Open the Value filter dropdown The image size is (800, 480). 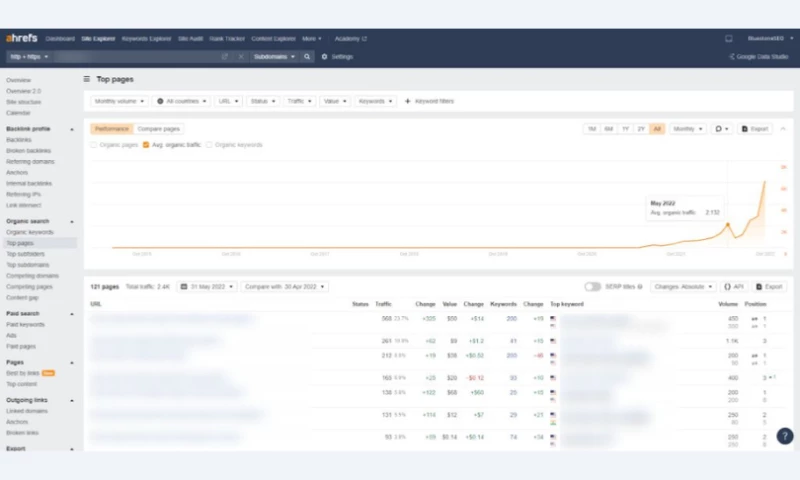pyautogui.click(x=335, y=101)
